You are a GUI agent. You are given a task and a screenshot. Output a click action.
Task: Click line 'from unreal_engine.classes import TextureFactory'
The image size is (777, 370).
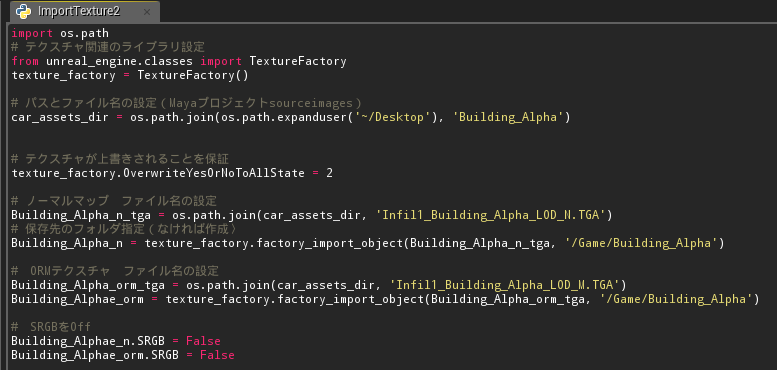(179, 61)
